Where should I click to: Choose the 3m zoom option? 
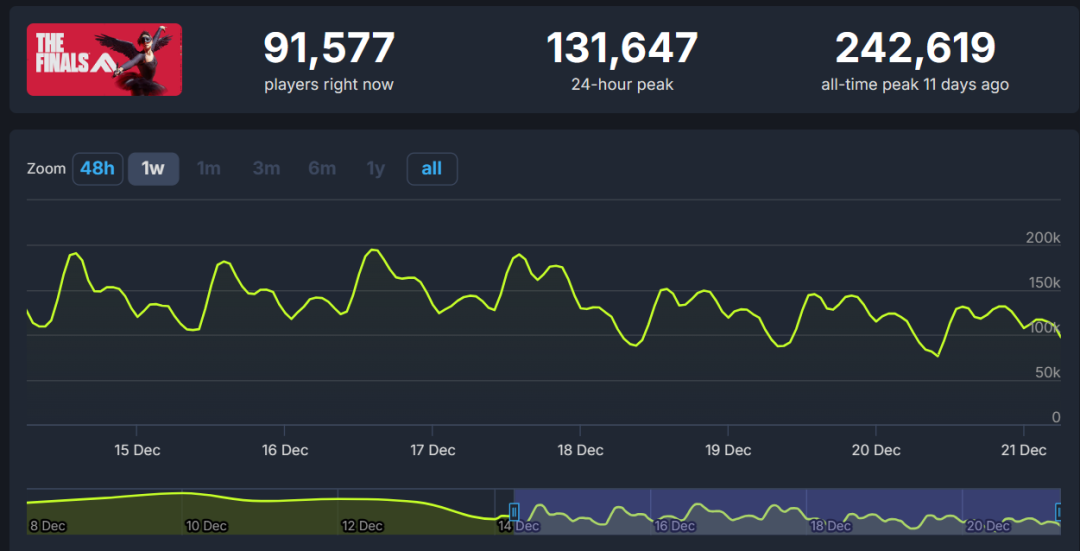(266, 169)
